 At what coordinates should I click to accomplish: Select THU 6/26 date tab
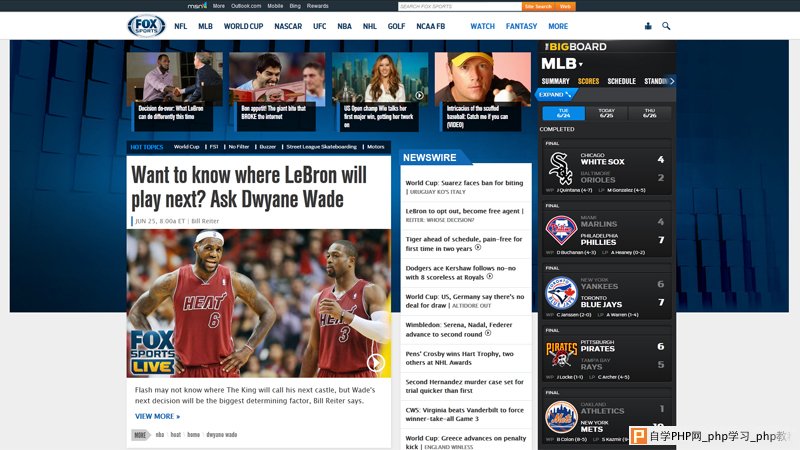(649, 113)
